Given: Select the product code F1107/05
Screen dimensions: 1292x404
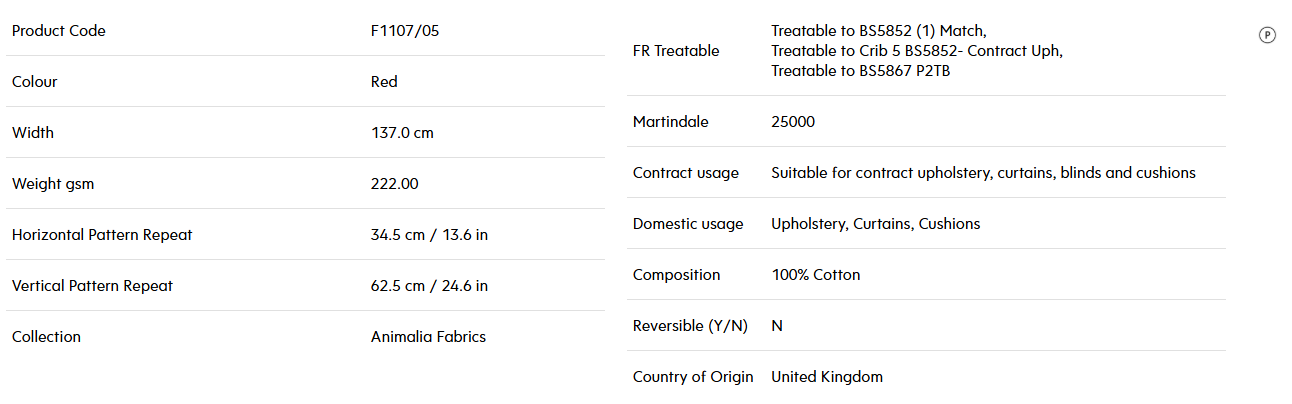Looking at the screenshot, I should coord(405,31).
